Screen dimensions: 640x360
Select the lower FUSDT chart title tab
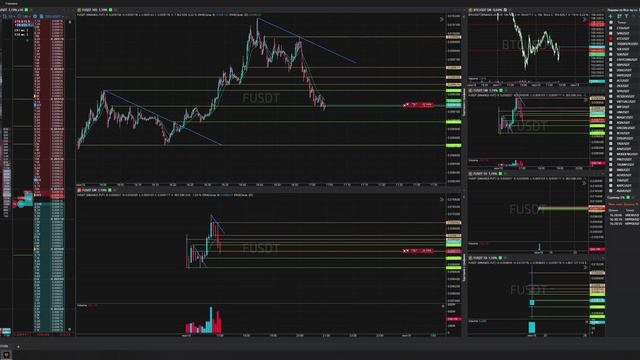click(x=94, y=190)
